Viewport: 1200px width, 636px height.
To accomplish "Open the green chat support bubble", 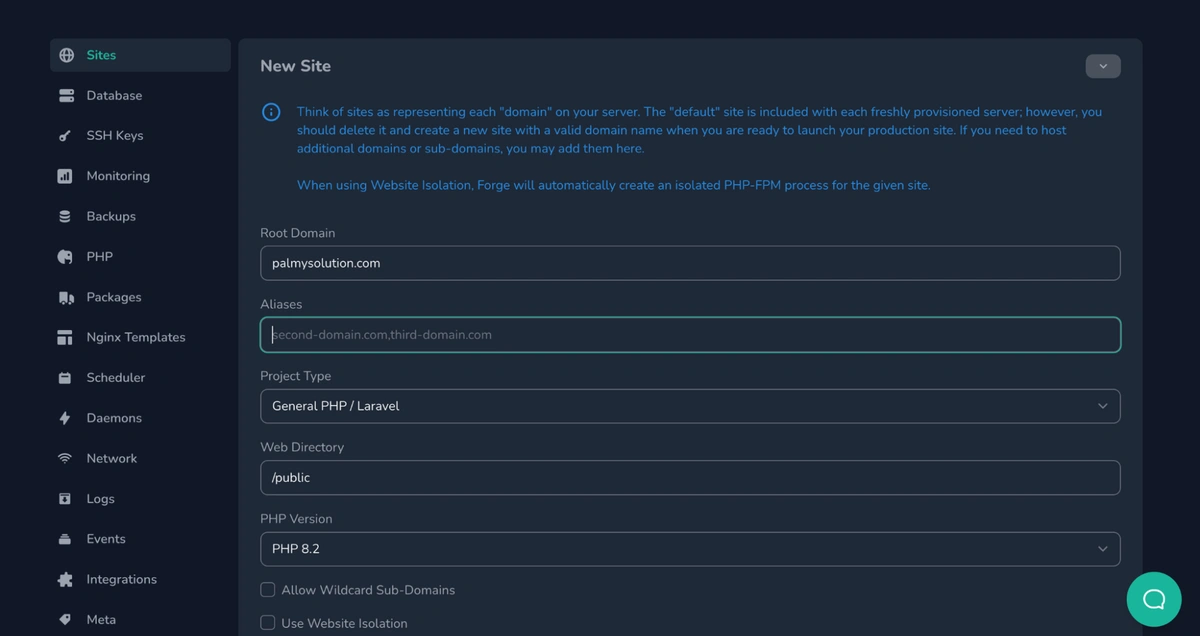I will tap(1154, 599).
